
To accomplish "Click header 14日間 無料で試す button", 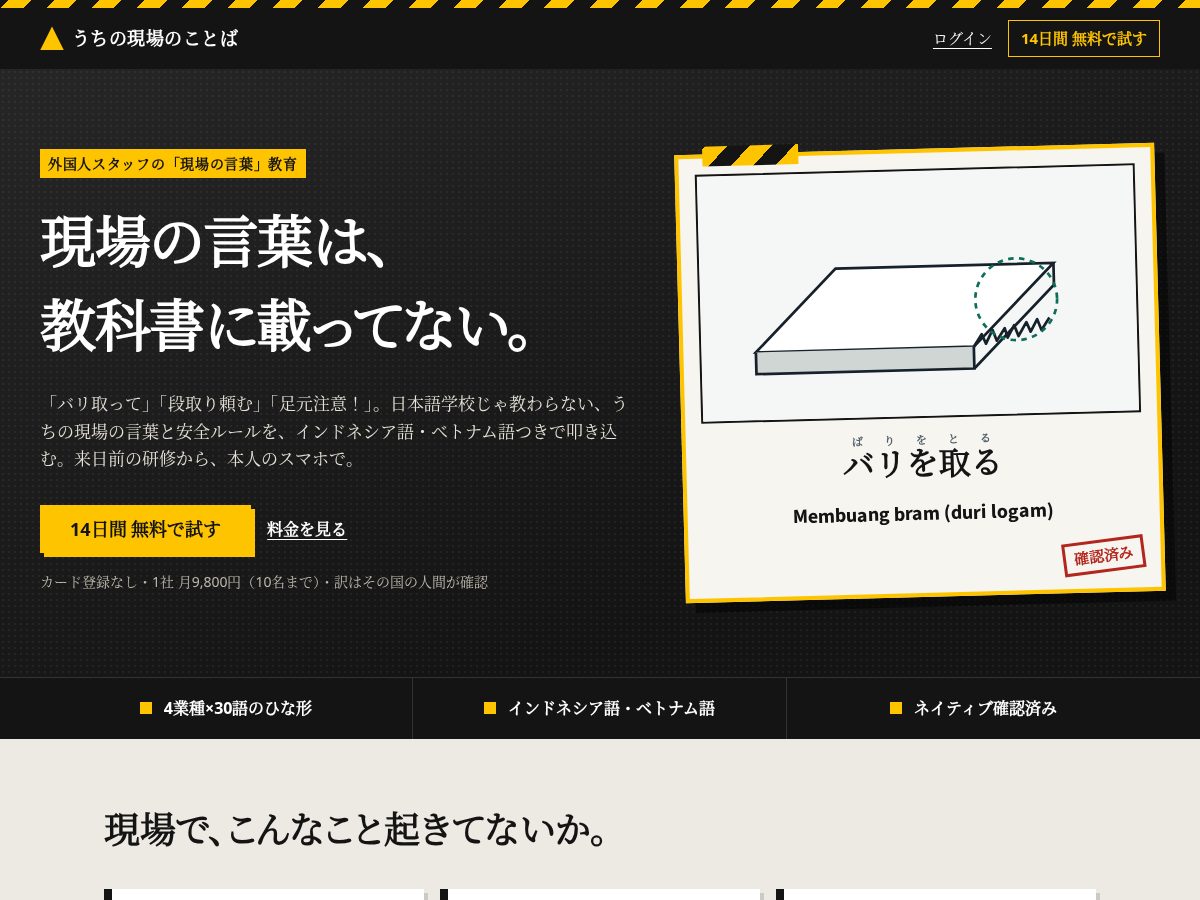I will coord(1084,39).
